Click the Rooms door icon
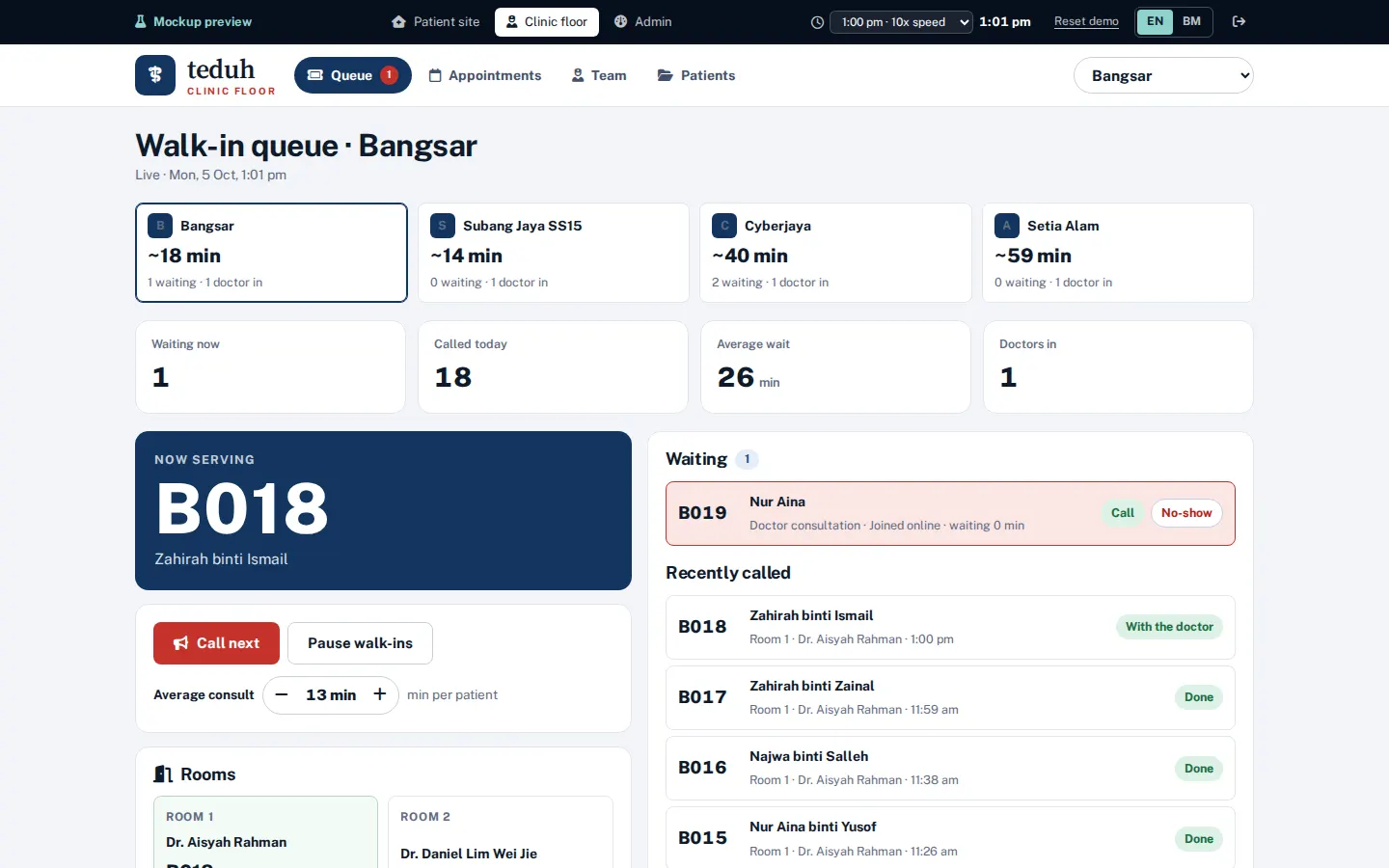 [x=163, y=774]
